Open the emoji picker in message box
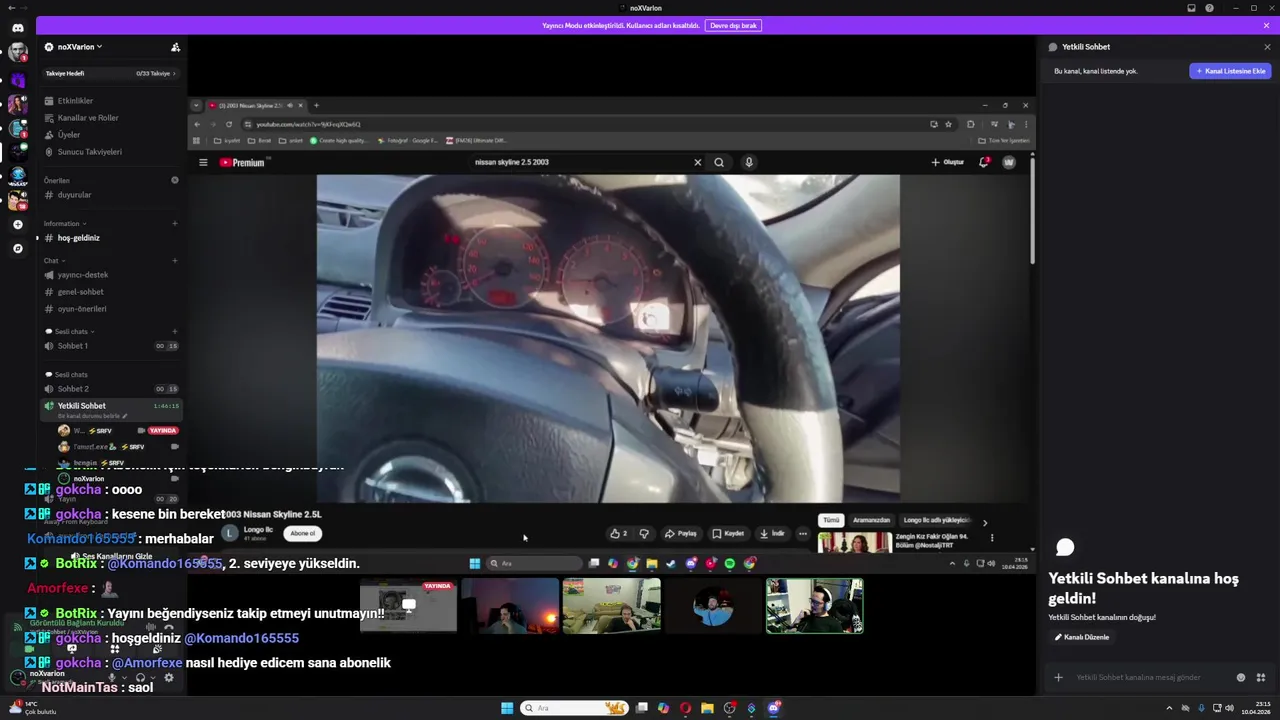1280x720 pixels. tap(1241, 677)
